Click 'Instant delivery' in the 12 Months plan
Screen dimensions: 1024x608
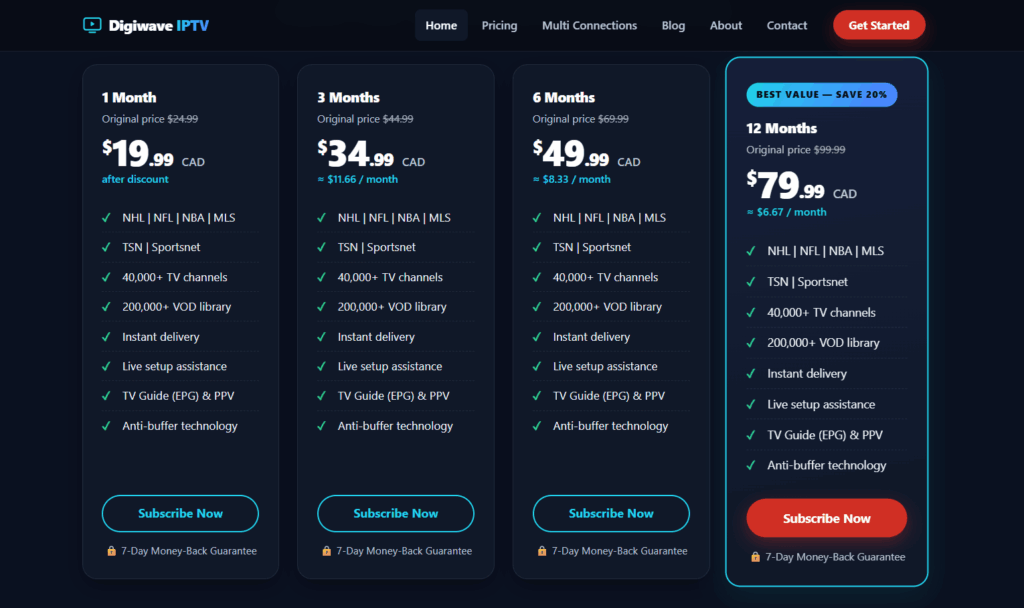(807, 374)
